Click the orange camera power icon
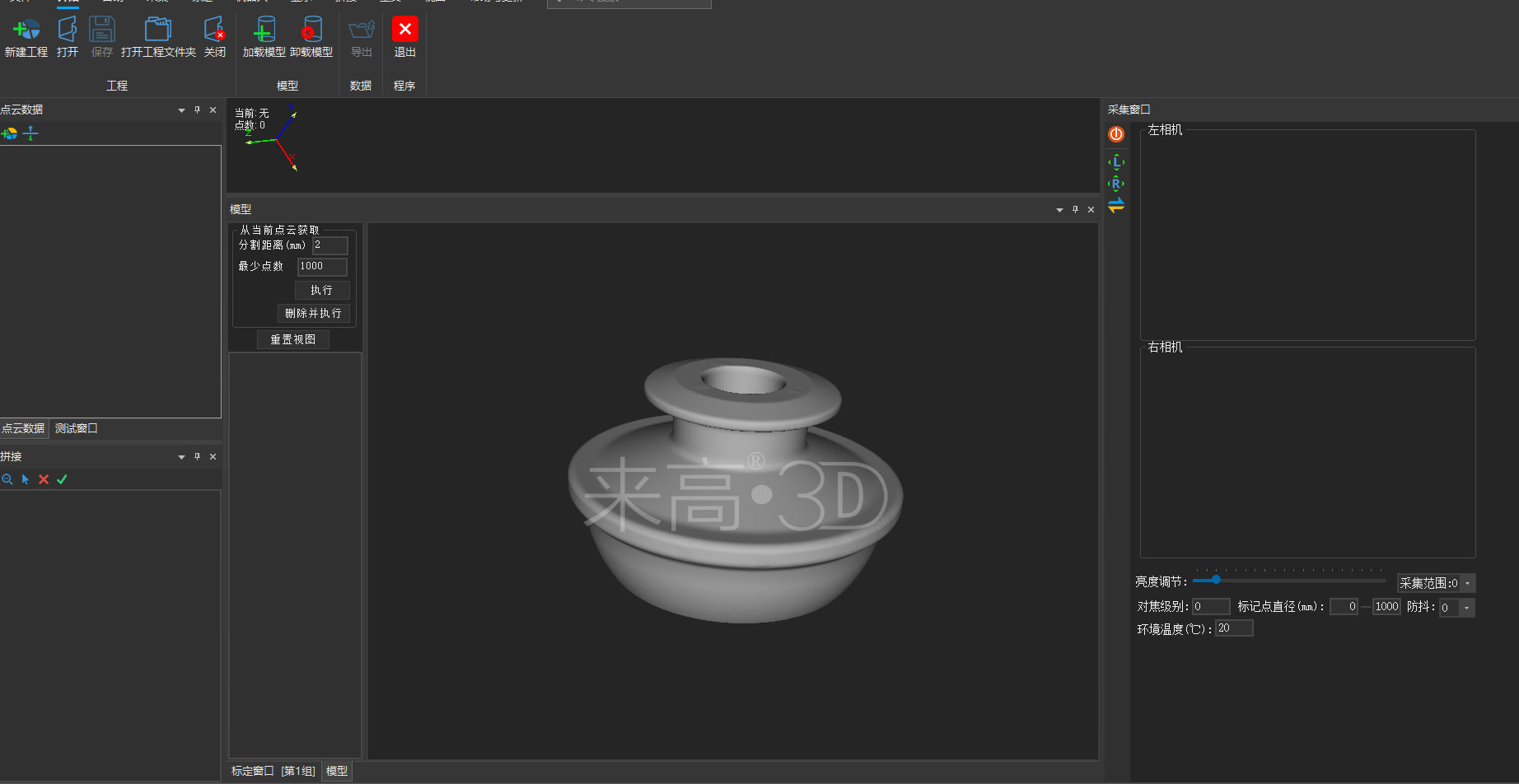 (x=1116, y=134)
